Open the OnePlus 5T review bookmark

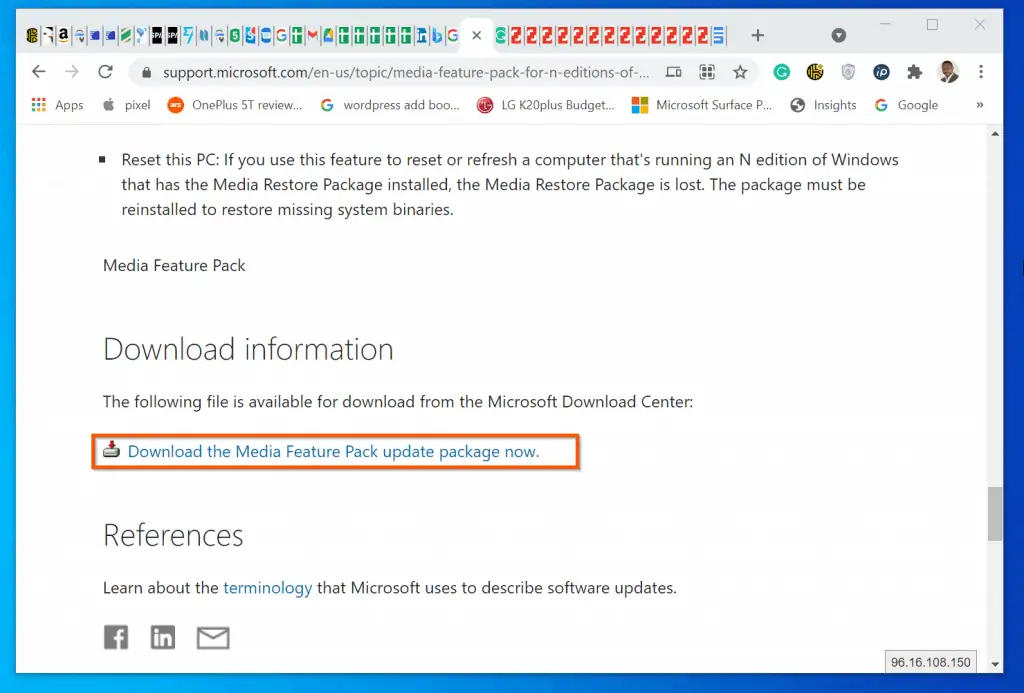(x=234, y=105)
